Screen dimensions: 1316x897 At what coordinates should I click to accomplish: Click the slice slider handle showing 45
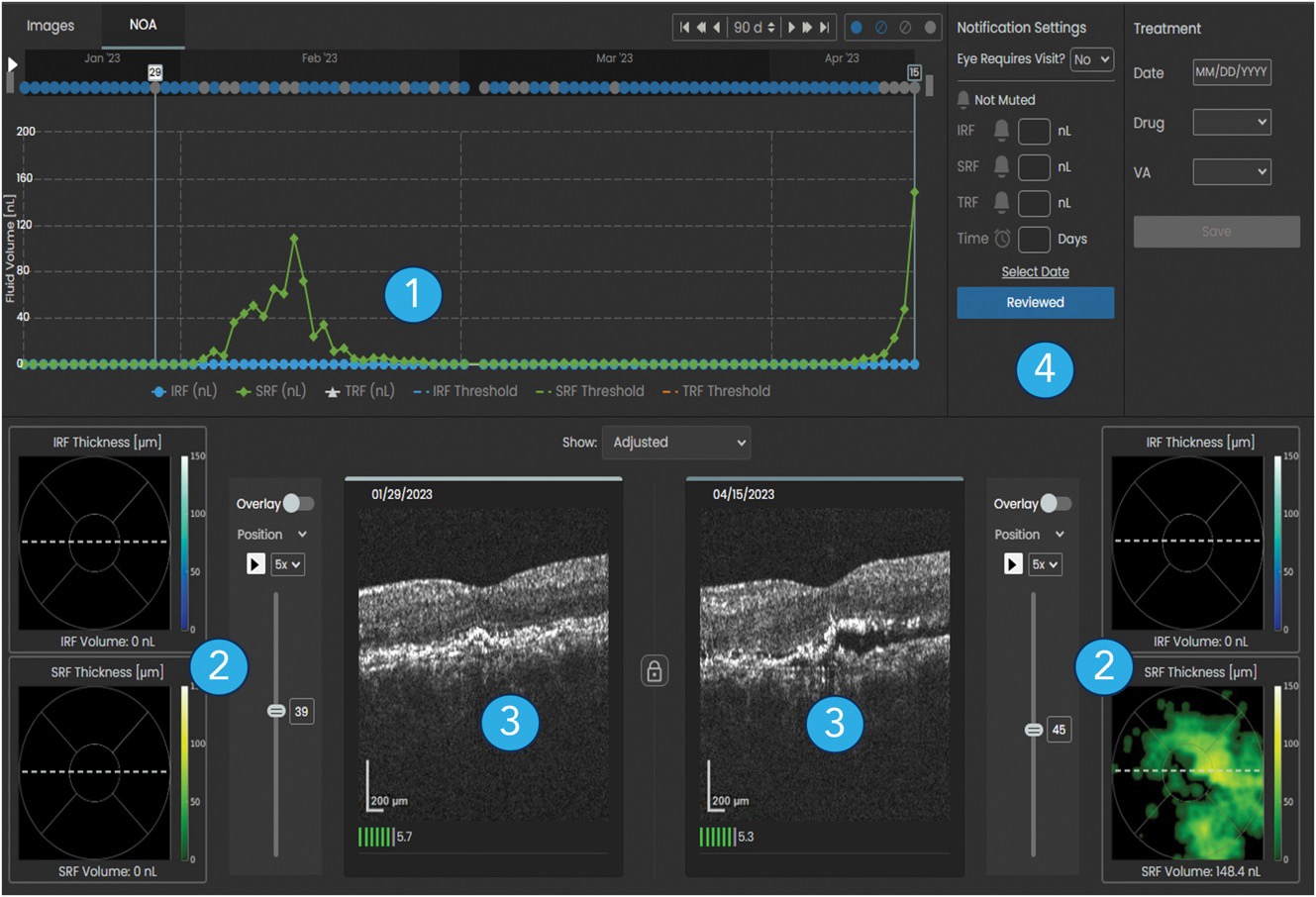[1034, 730]
